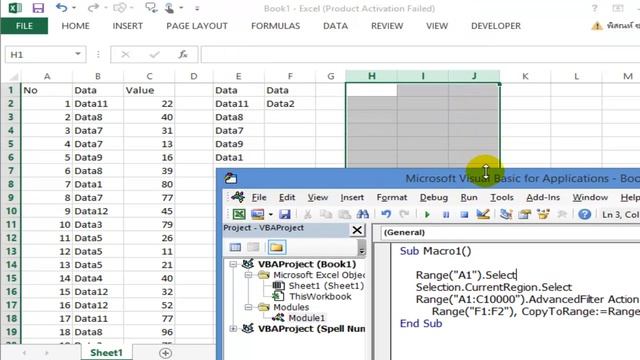
Task: Add a new sheet with plus icon
Action: [x=165, y=353]
